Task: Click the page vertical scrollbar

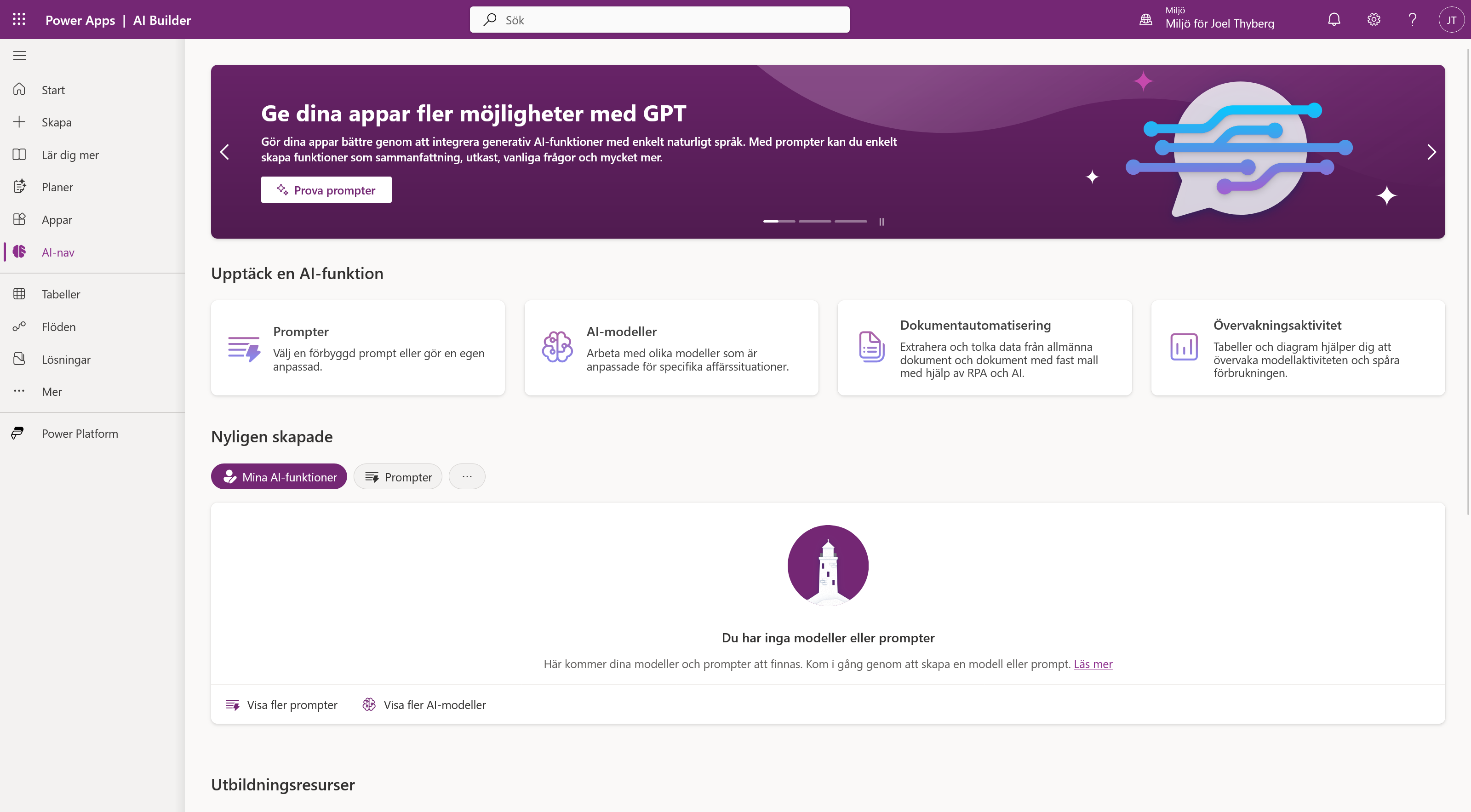Action: coord(1468,281)
